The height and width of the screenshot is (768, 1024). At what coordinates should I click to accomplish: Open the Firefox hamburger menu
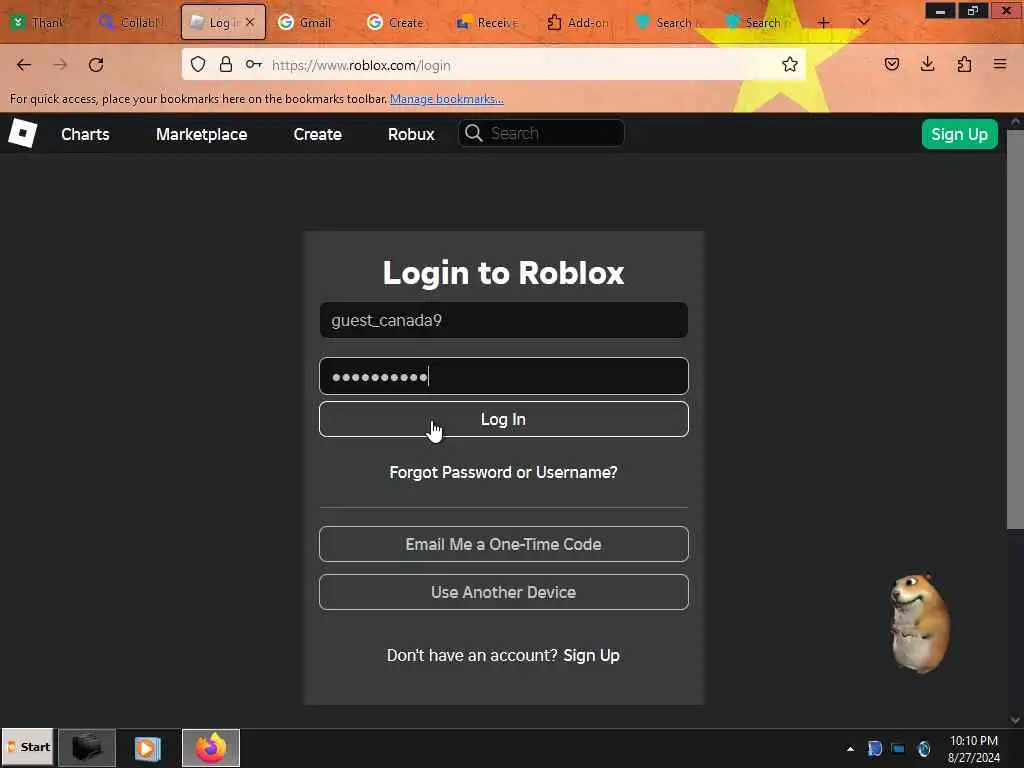tap(1000, 64)
